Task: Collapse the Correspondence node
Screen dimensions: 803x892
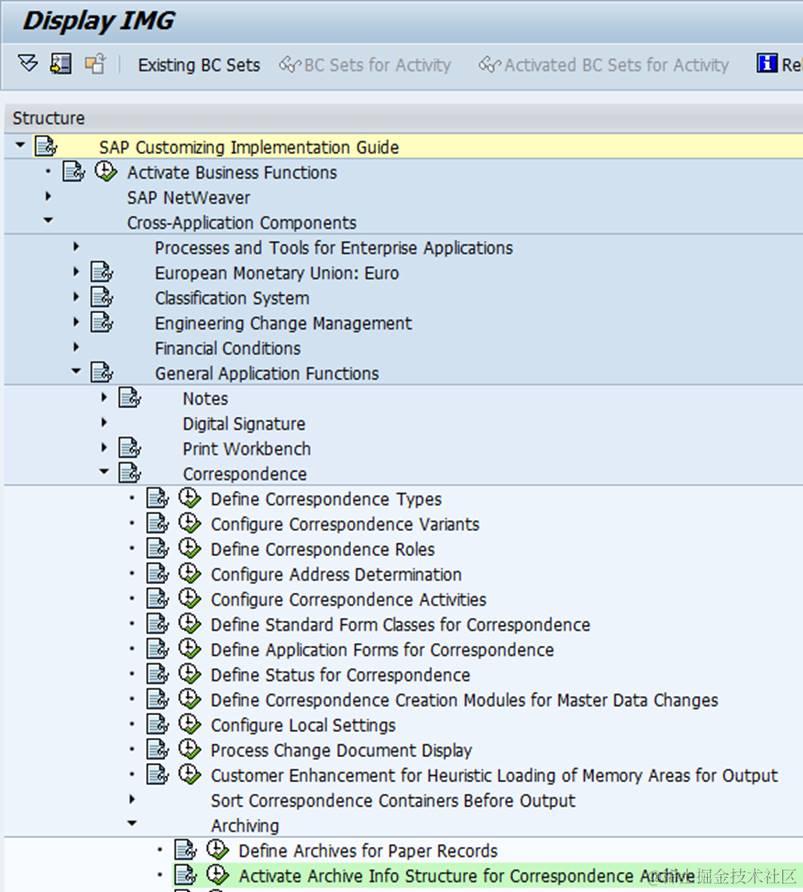Action: coord(104,471)
